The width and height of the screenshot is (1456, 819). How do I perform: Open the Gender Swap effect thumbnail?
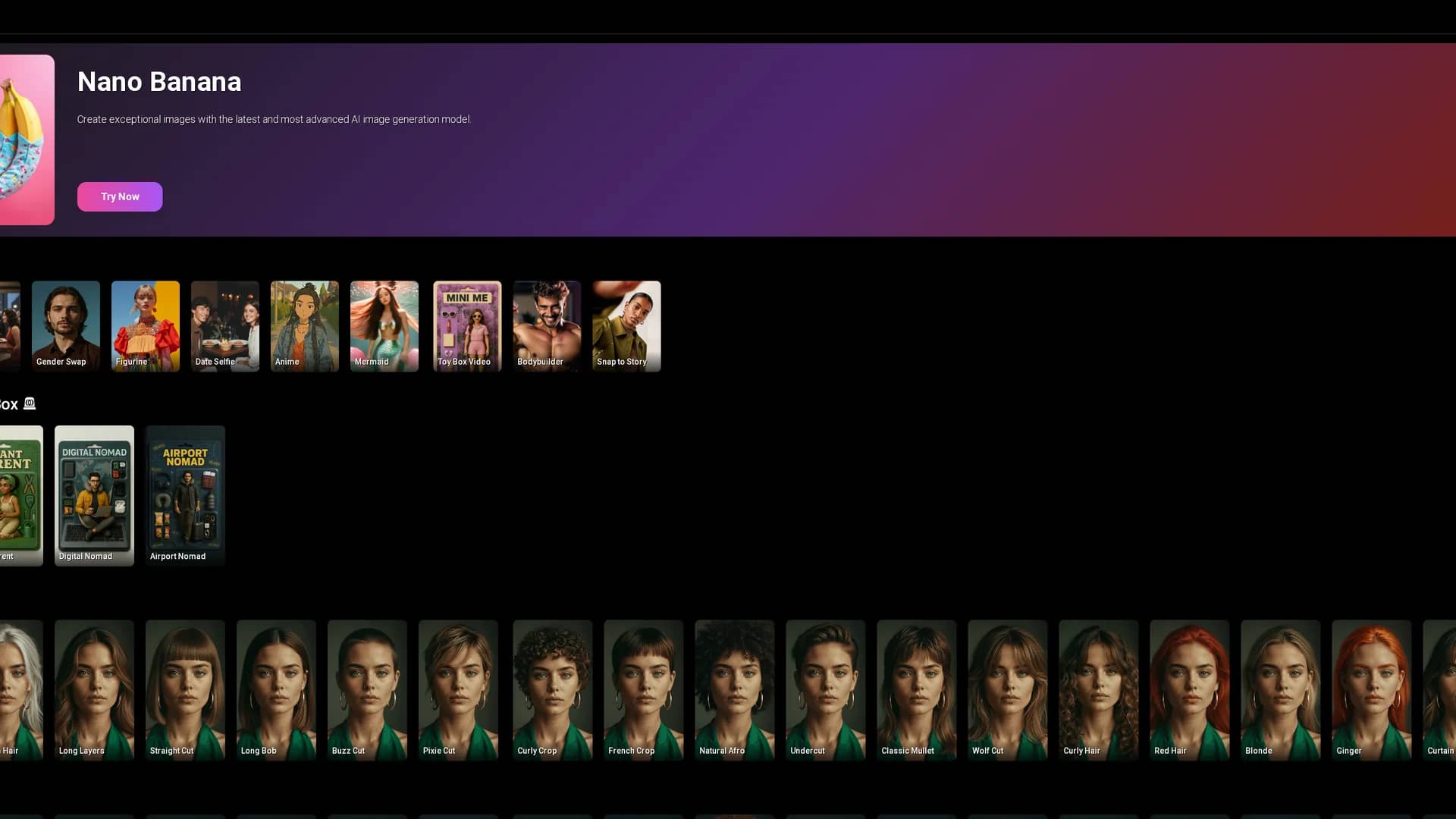[66, 326]
